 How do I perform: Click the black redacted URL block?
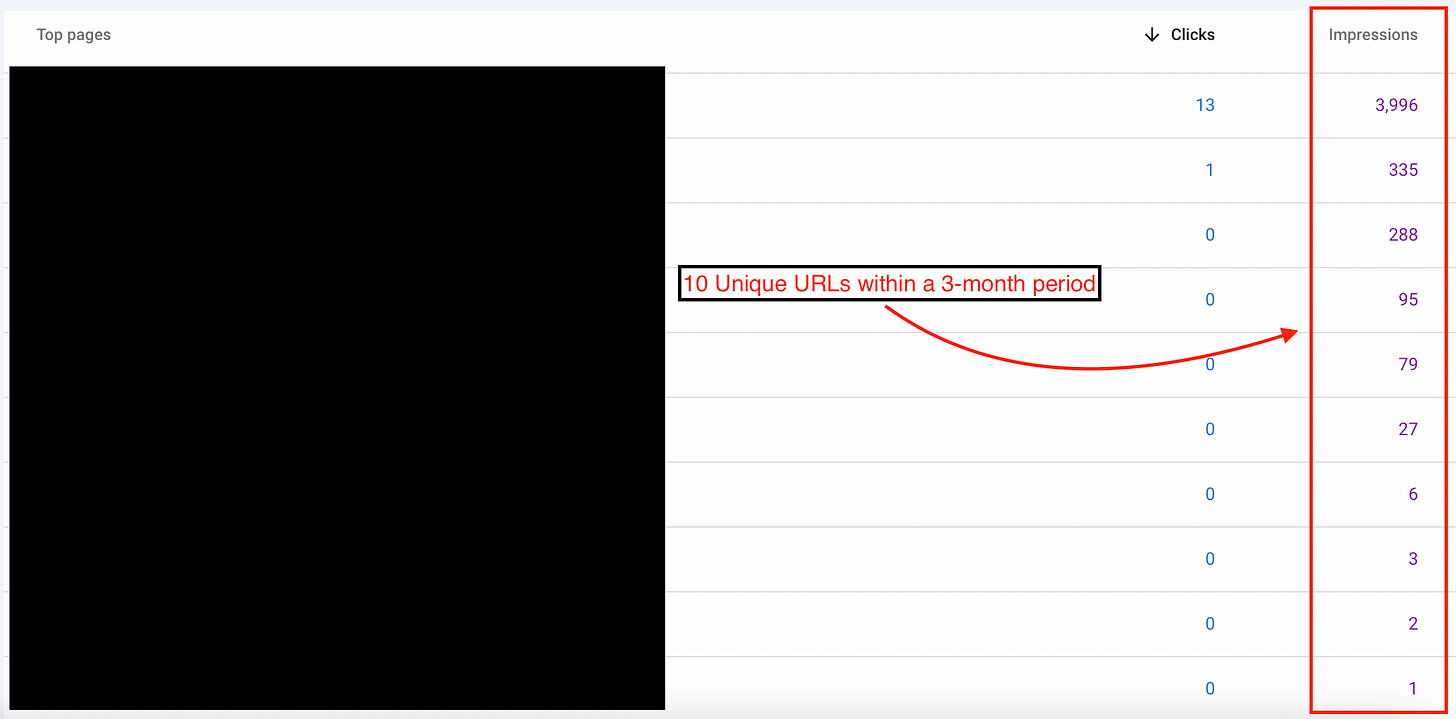(x=337, y=388)
